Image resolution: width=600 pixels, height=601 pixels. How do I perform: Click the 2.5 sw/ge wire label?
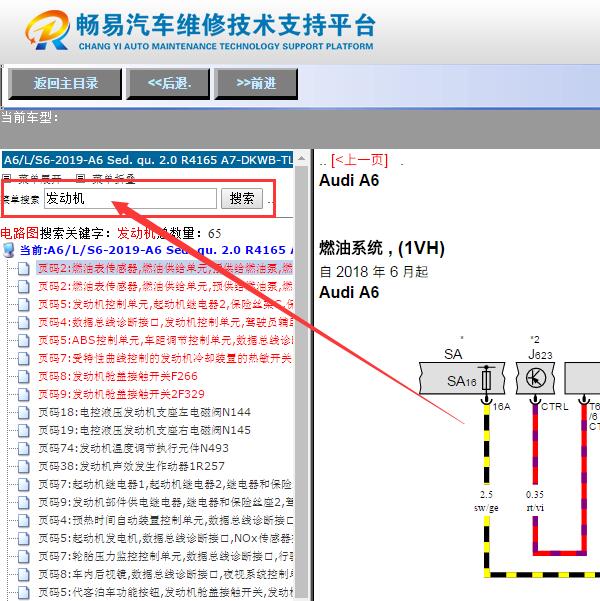(486, 501)
